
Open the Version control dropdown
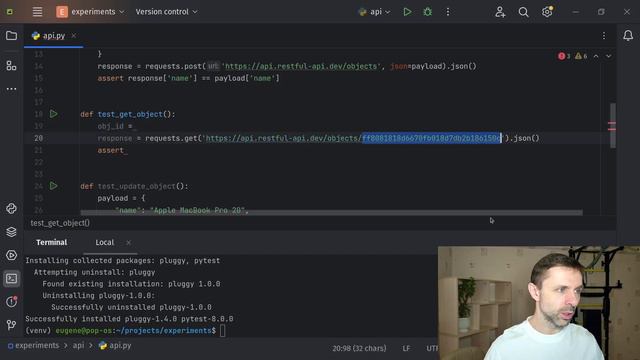click(166, 12)
